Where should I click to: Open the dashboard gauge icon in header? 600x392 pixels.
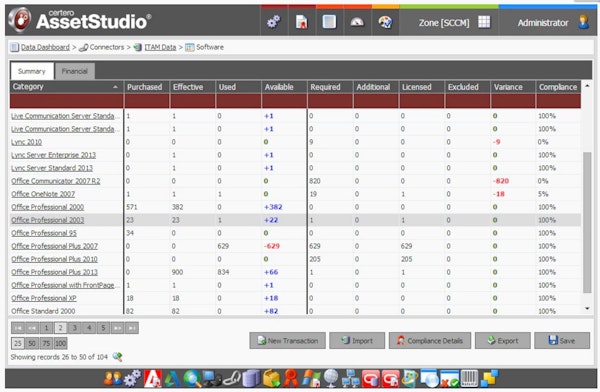pos(357,22)
